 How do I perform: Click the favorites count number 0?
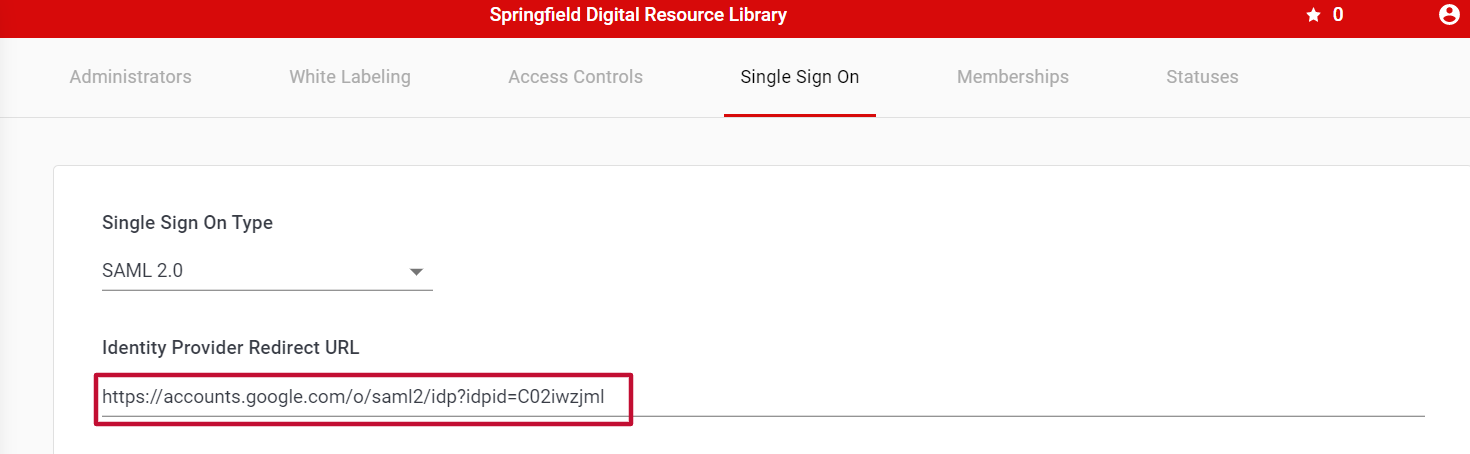(1338, 15)
